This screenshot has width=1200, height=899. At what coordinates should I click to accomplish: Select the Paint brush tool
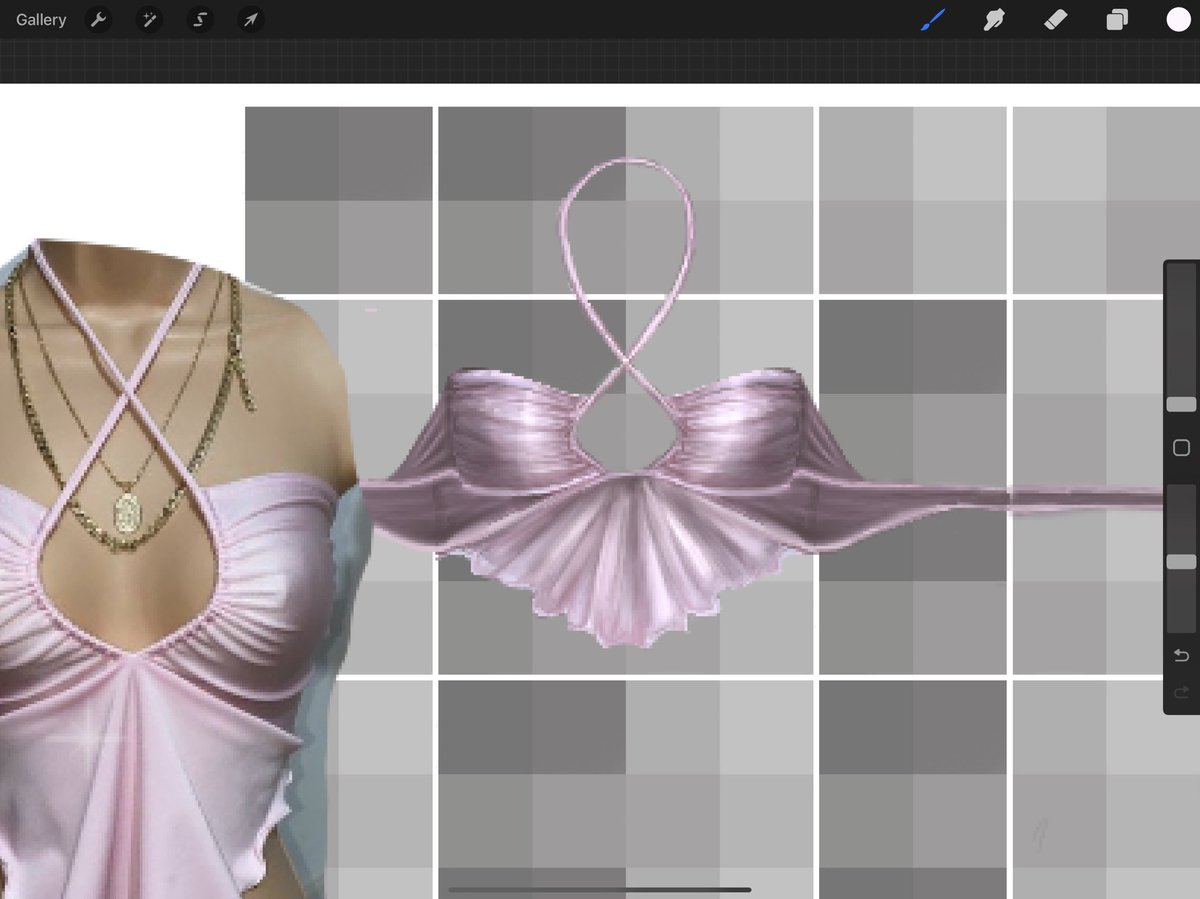click(x=932, y=20)
